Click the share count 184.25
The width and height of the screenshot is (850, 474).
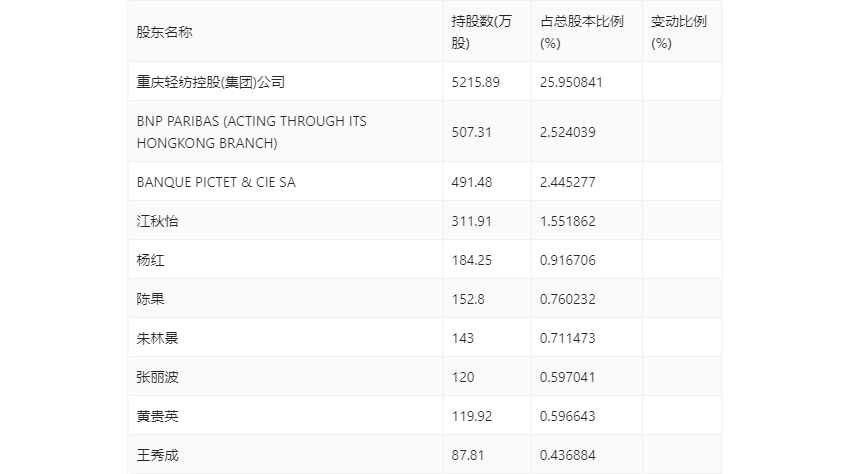pyautogui.click(x=472, y=260)
